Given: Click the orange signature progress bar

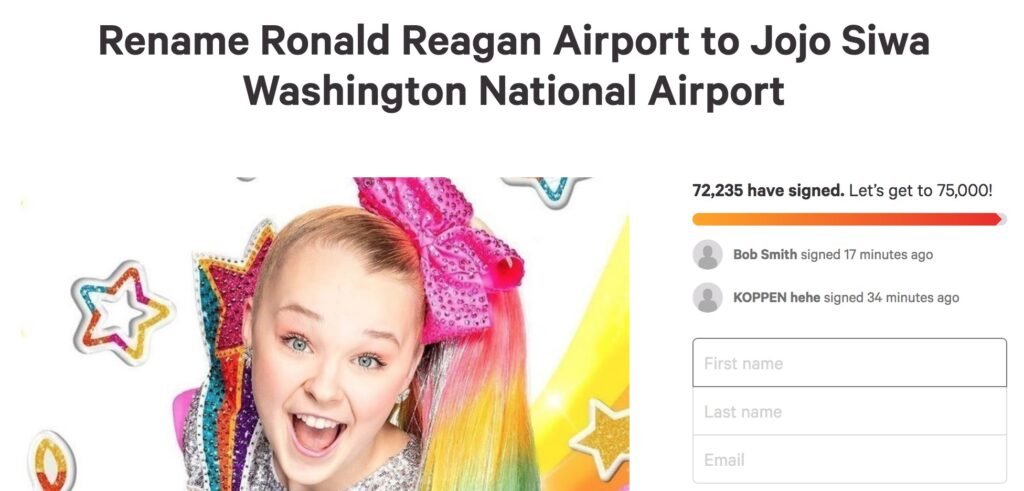Looking at the screenshot, I should point(848,219).
